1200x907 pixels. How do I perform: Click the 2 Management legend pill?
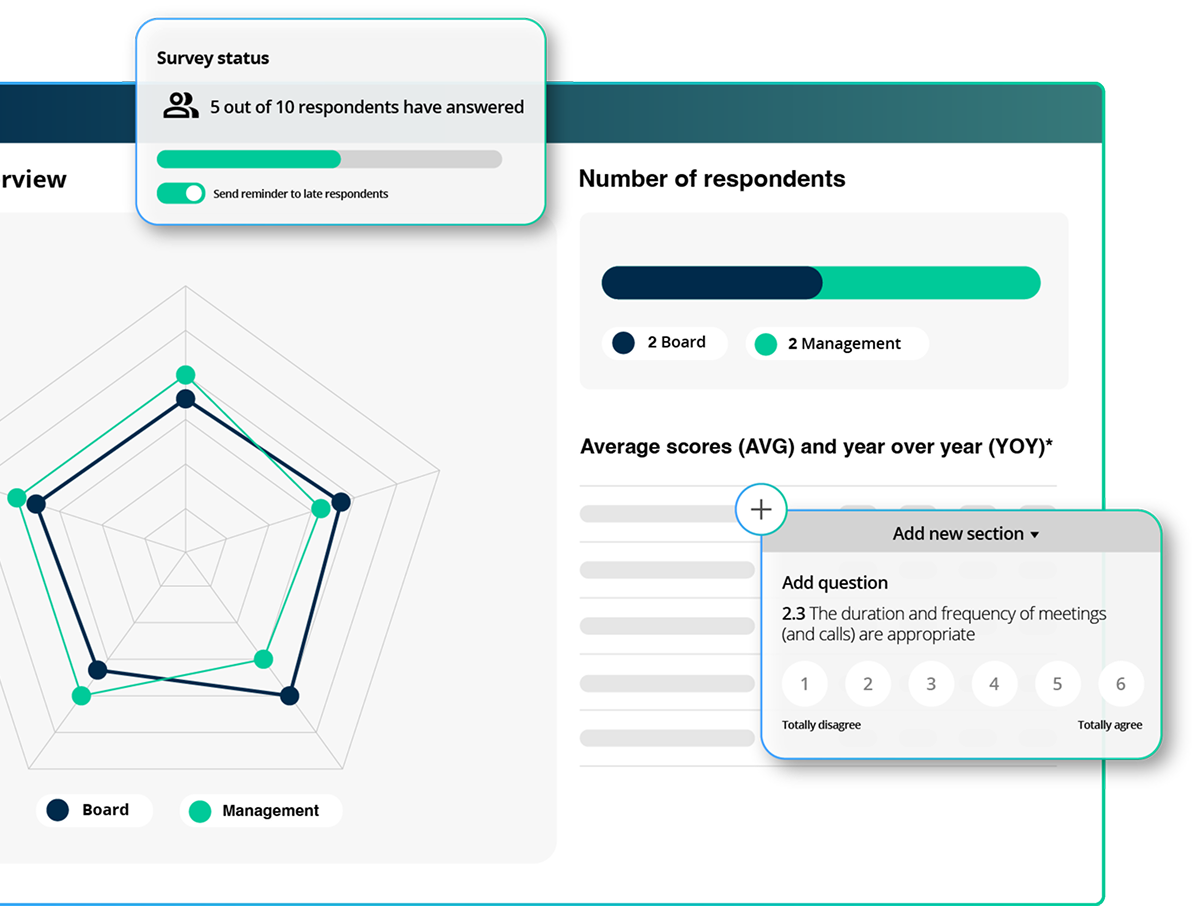[x=836, y=344]
